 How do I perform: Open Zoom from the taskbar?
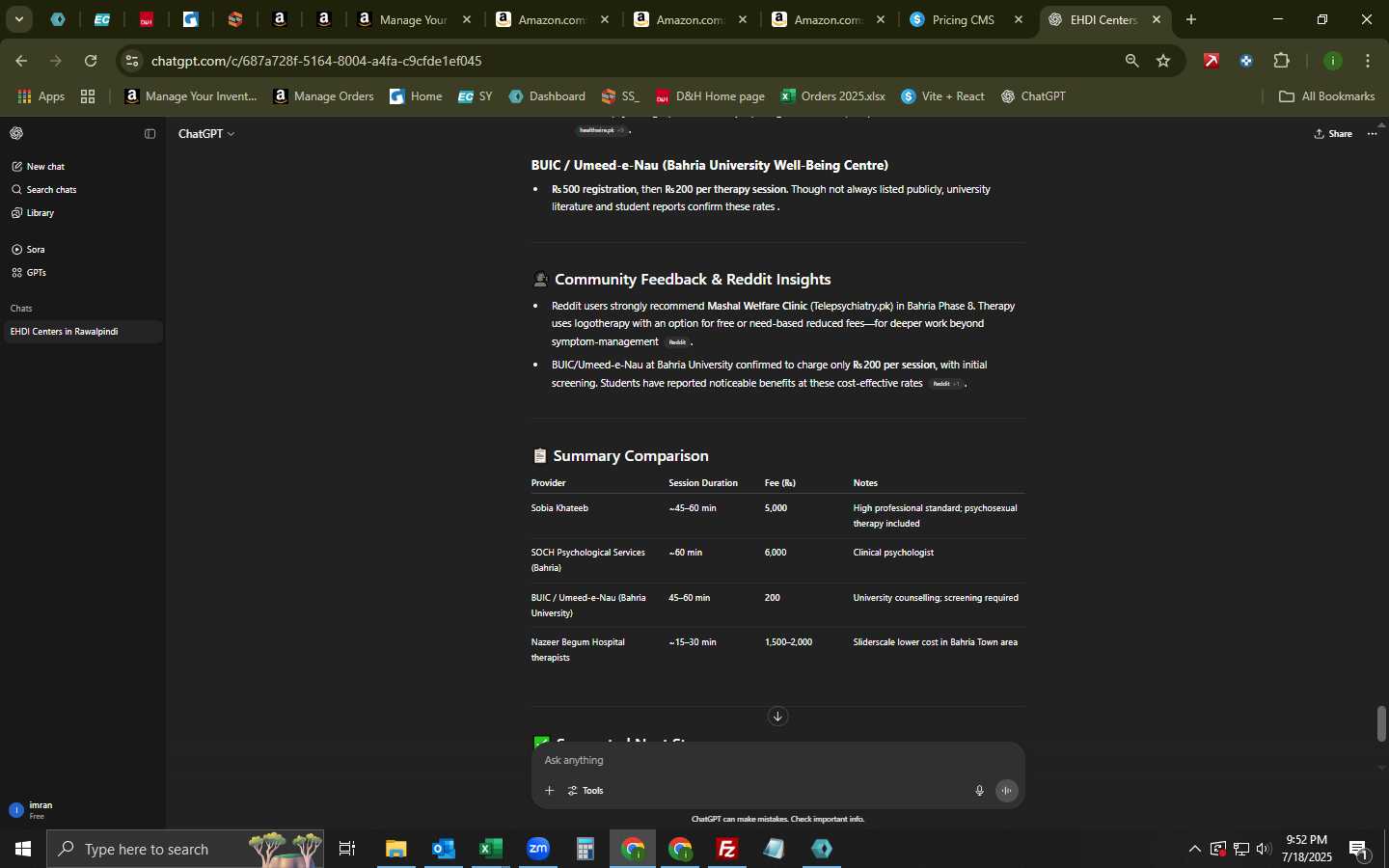[538, 849]
